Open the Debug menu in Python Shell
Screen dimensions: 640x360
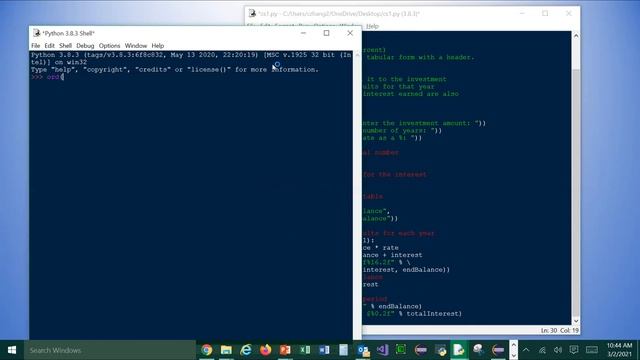coord(85,46)
